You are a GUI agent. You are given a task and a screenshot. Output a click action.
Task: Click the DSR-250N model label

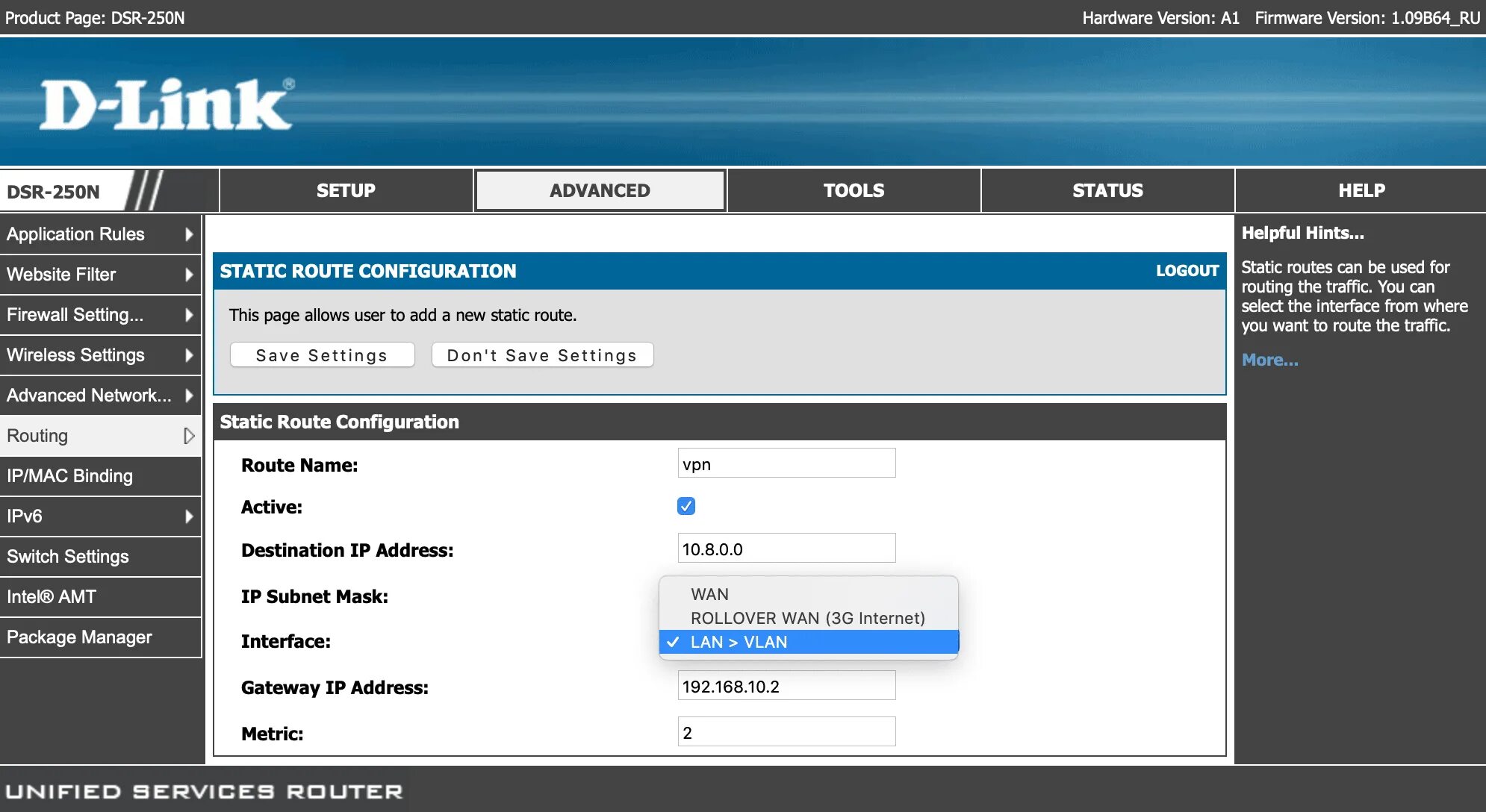(53, 192)
